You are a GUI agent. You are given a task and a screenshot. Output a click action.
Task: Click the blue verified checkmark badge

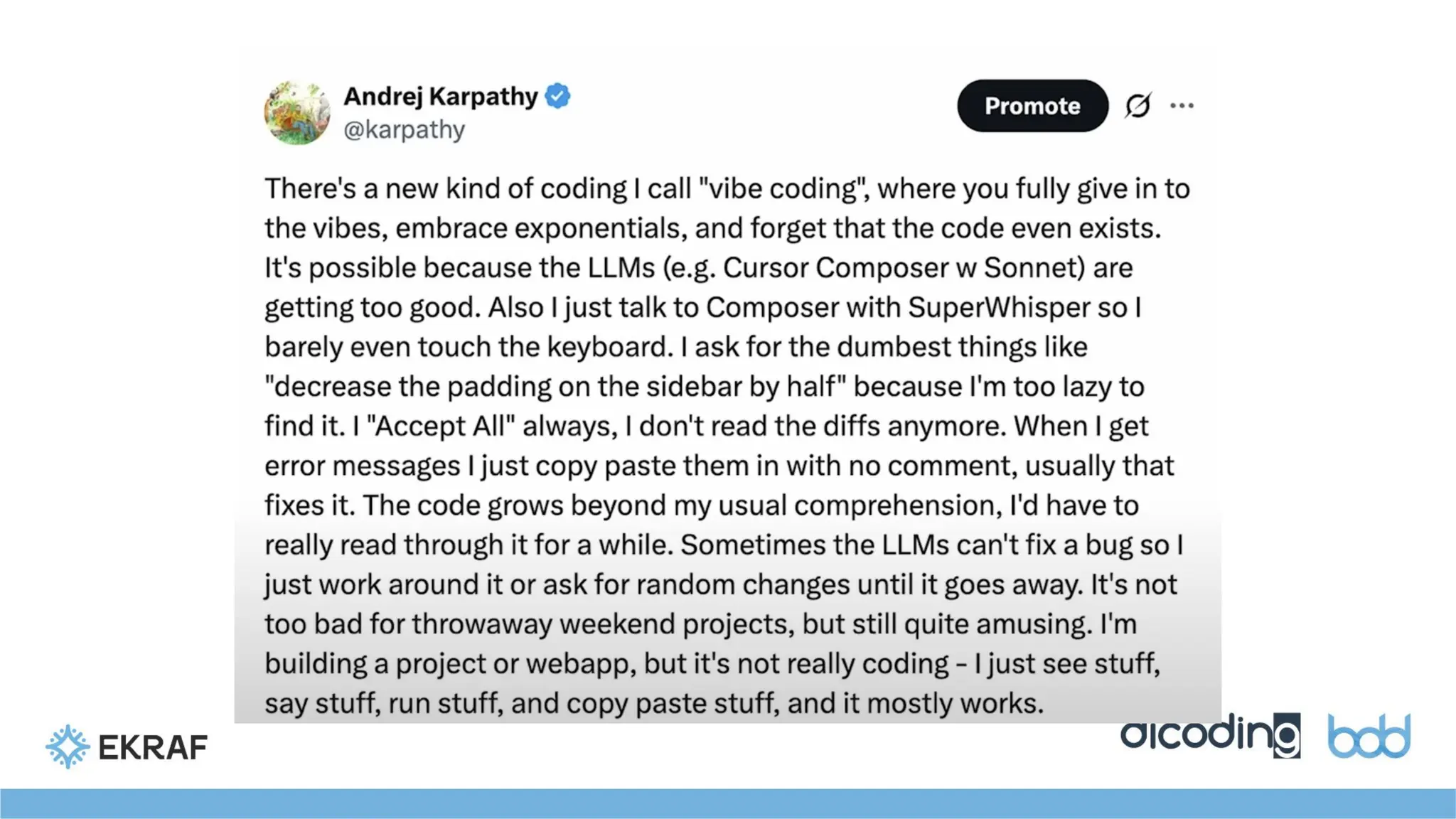click(557, 96)
